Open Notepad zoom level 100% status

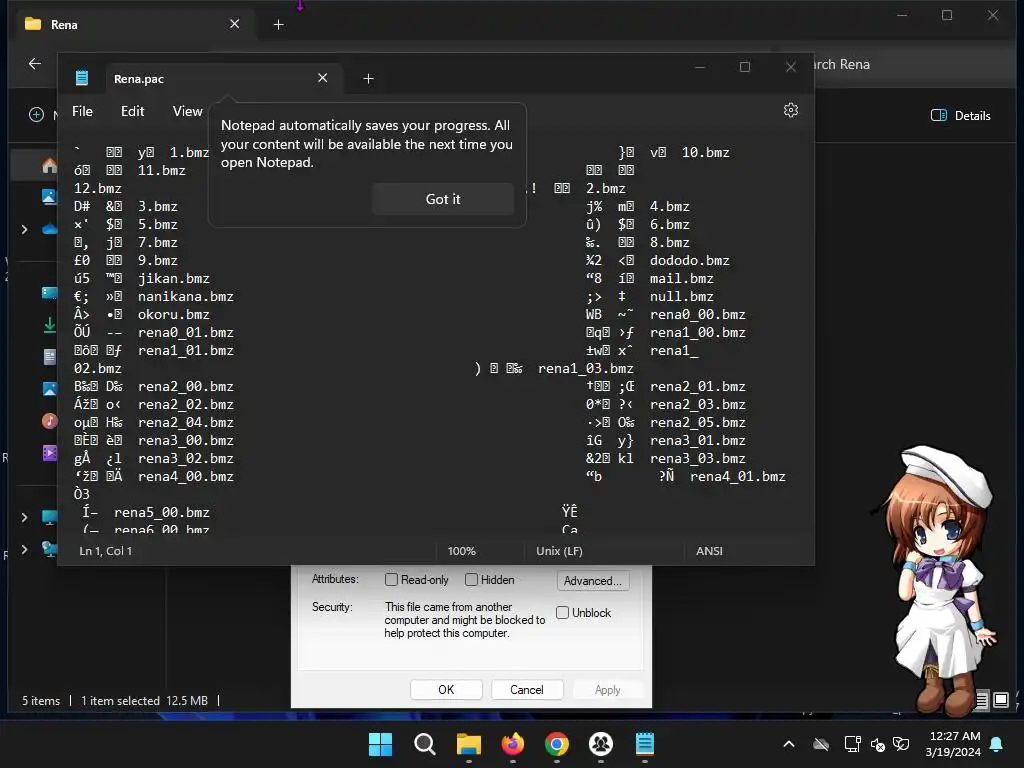[462, 551]
